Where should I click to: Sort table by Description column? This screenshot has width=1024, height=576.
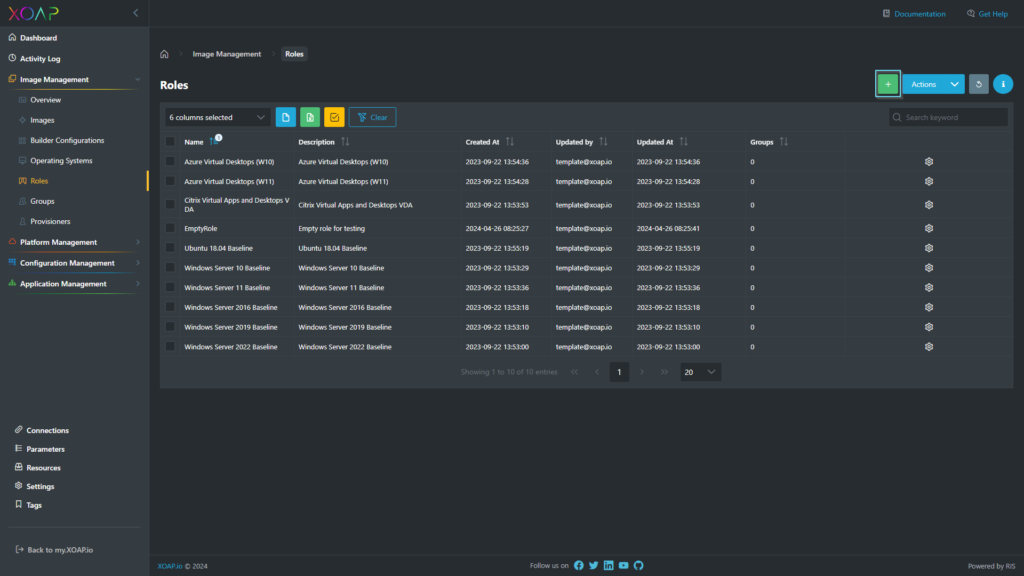coord(345,142)
